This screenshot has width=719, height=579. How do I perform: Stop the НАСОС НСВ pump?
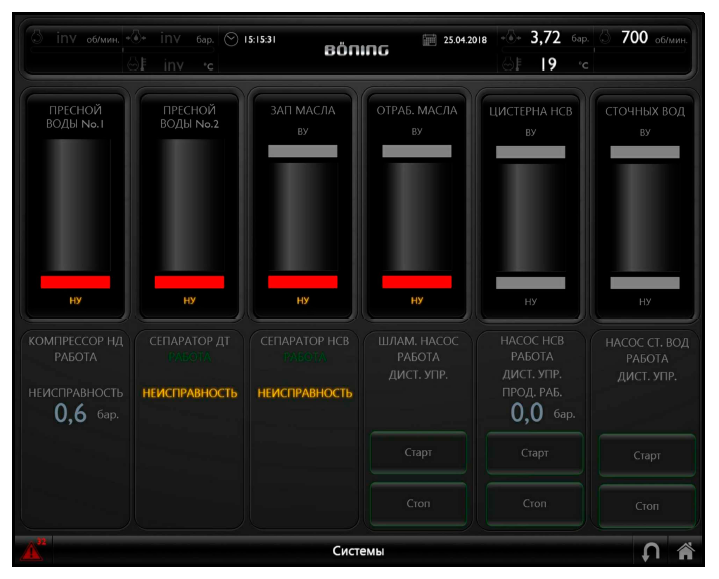[534, 504]
